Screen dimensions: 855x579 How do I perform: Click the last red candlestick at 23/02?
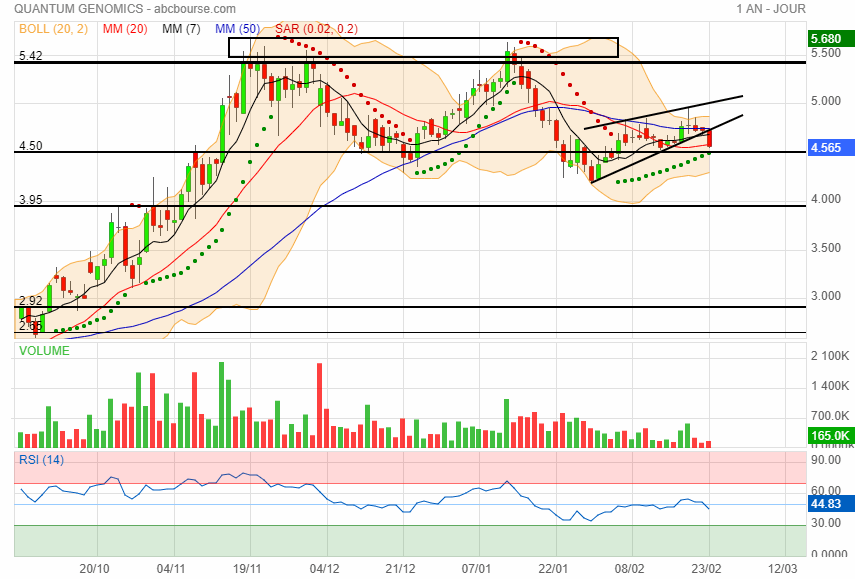709,137
